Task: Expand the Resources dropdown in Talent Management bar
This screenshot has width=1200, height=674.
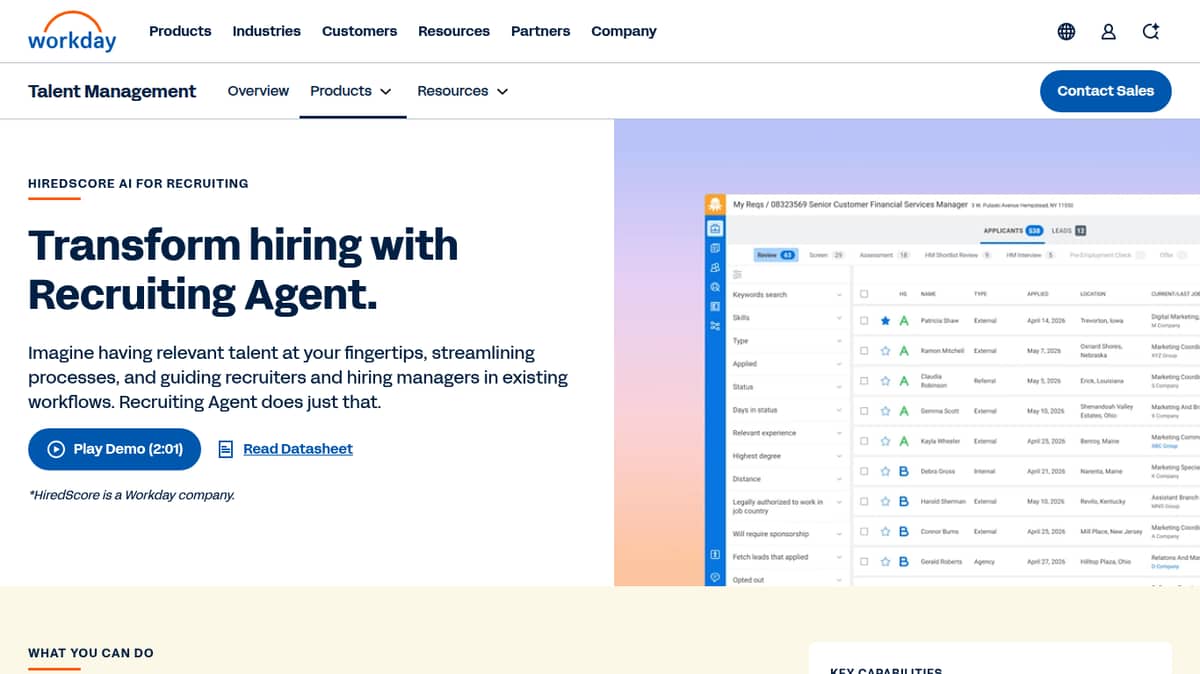Action: [x=463, y=91]
